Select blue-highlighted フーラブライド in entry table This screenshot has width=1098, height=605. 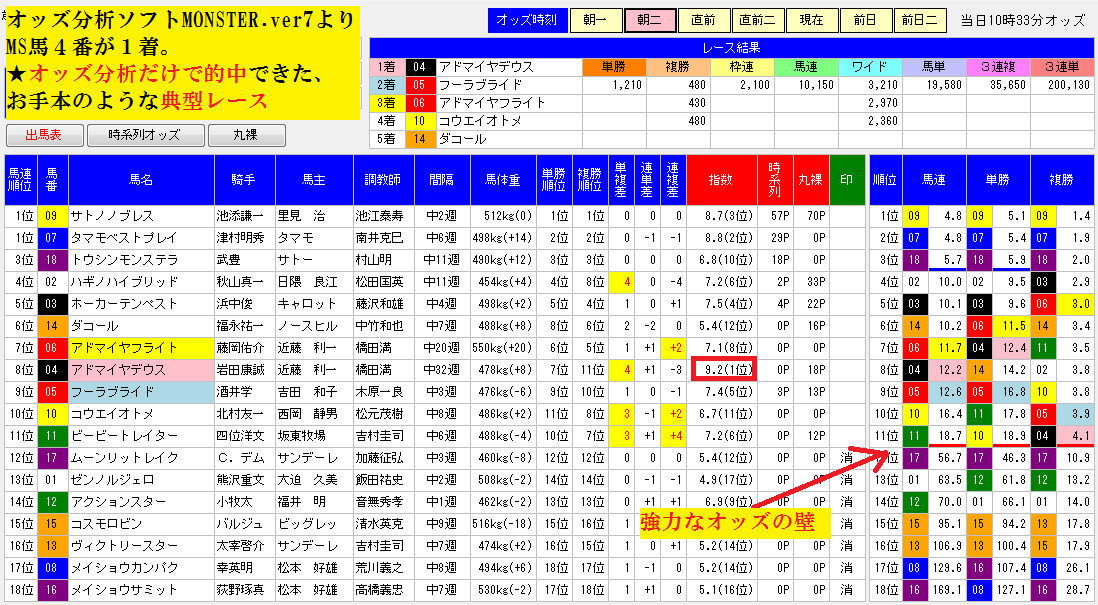point(141,392)
